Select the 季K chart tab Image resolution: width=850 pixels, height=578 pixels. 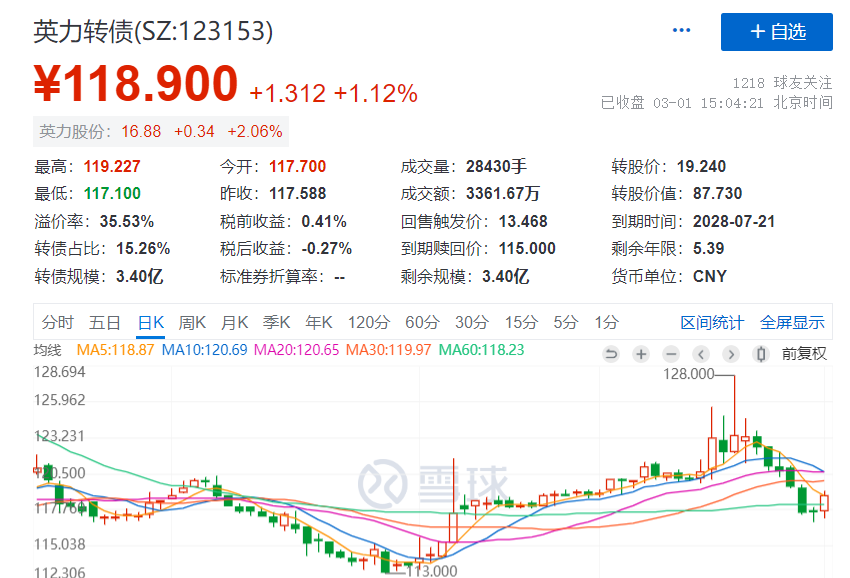point(276,322)
